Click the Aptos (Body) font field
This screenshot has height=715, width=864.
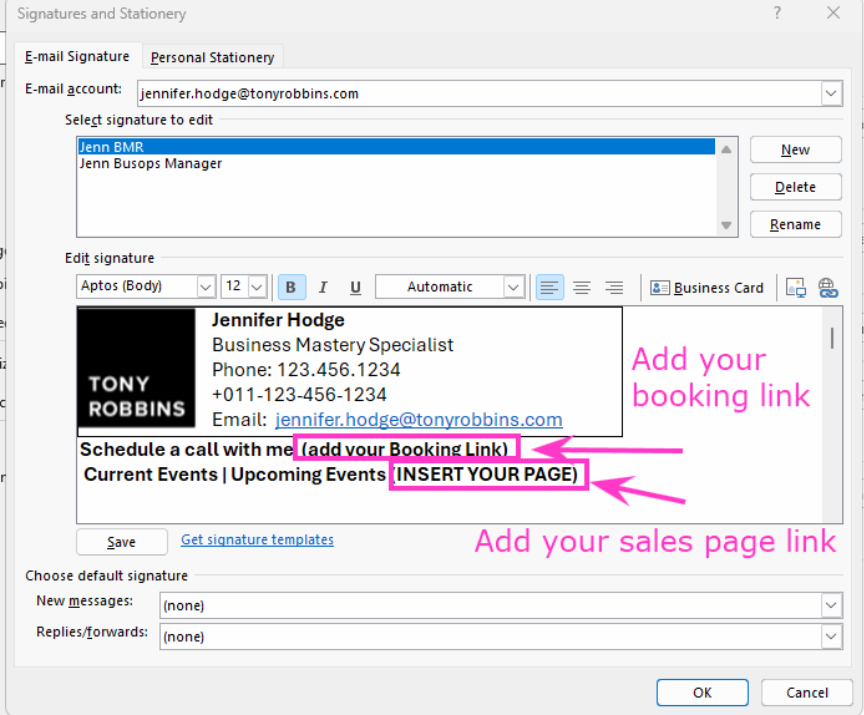(x=137, y=286)
